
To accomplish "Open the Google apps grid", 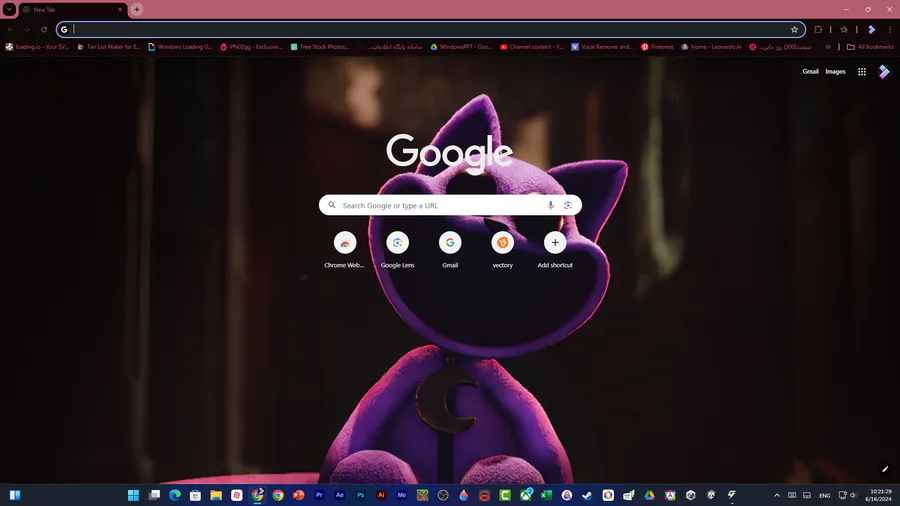I will tap(862, 72).
